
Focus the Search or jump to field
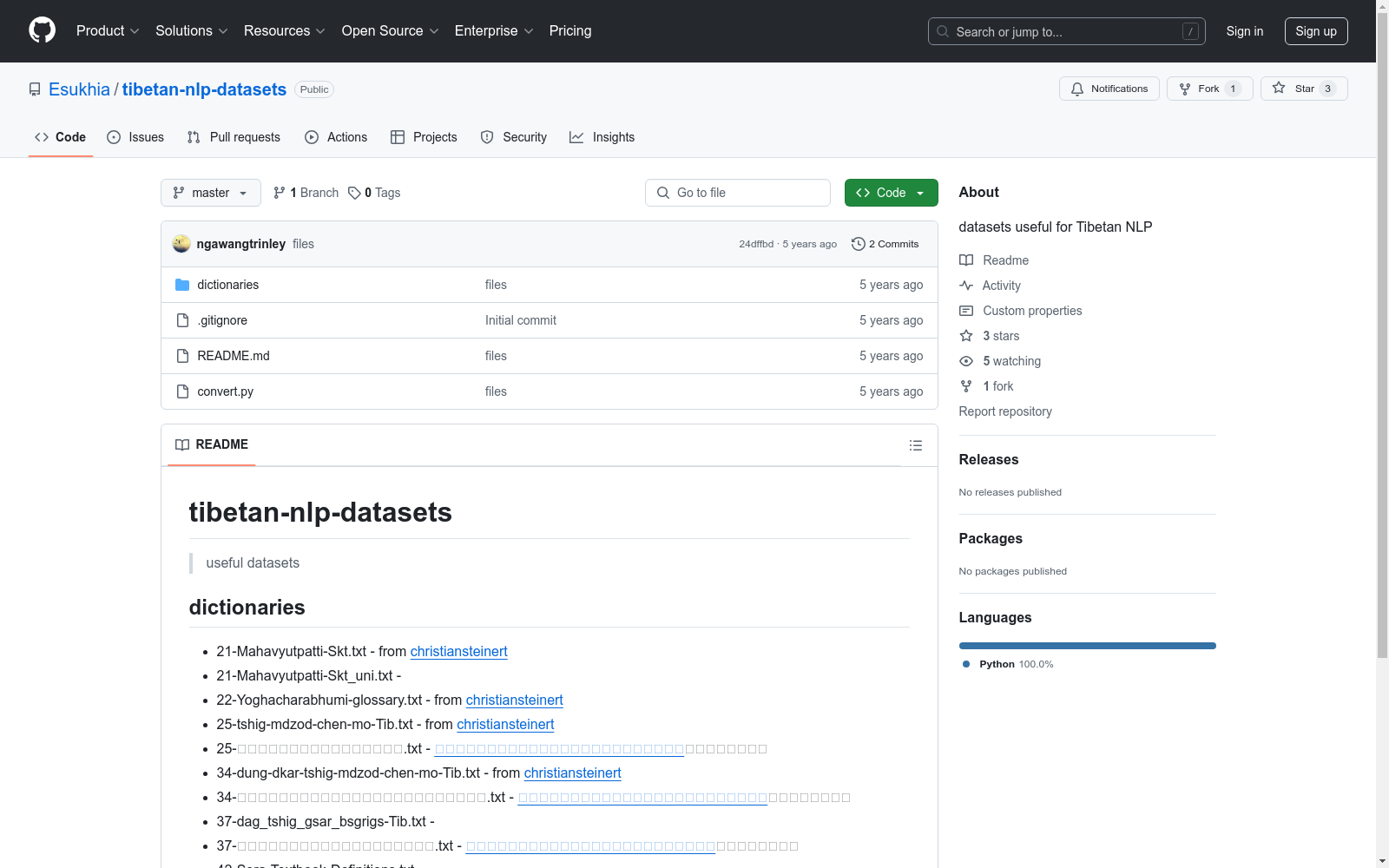(1066, 31)
